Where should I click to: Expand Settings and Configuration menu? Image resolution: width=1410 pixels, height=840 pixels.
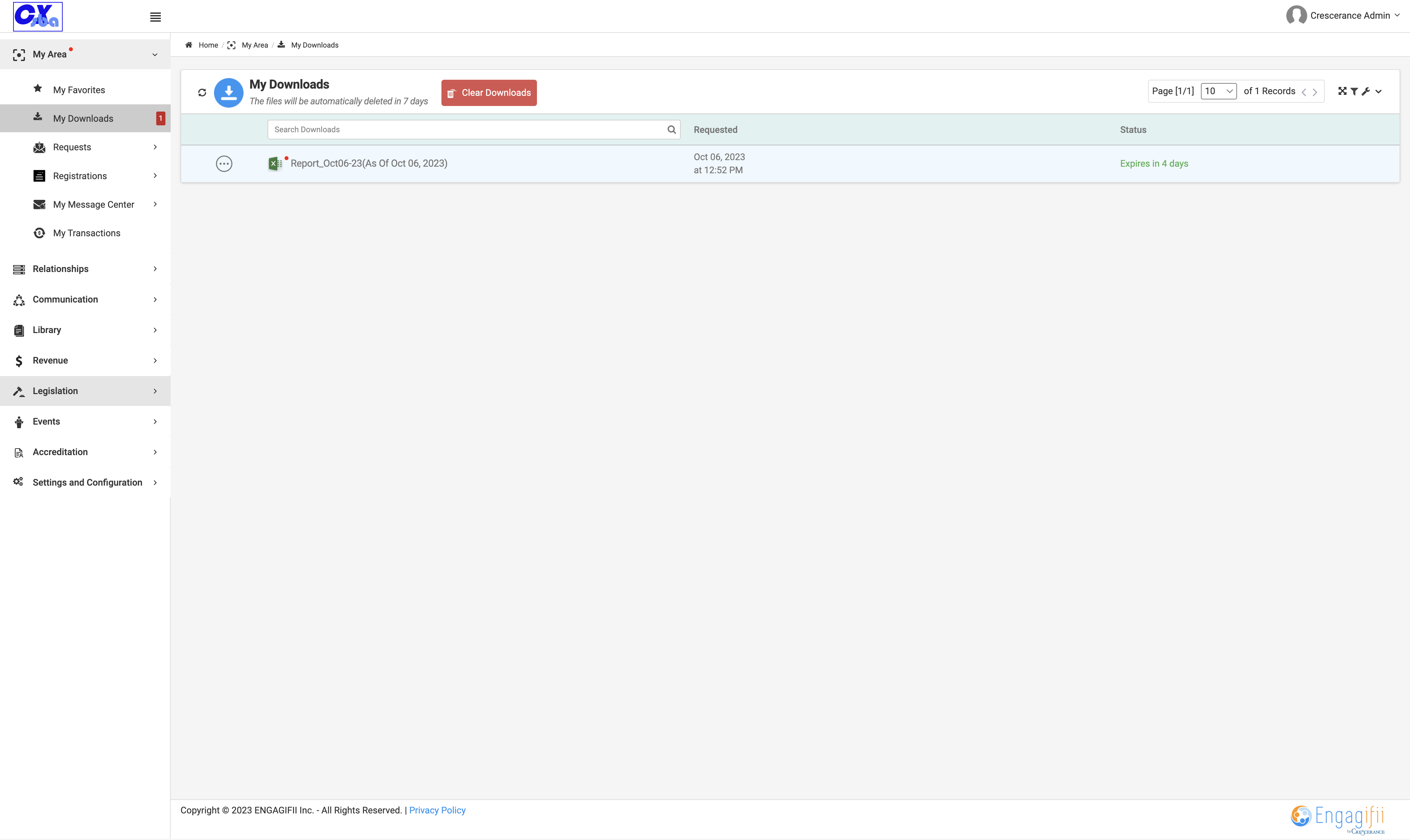(x=85, y=483)
